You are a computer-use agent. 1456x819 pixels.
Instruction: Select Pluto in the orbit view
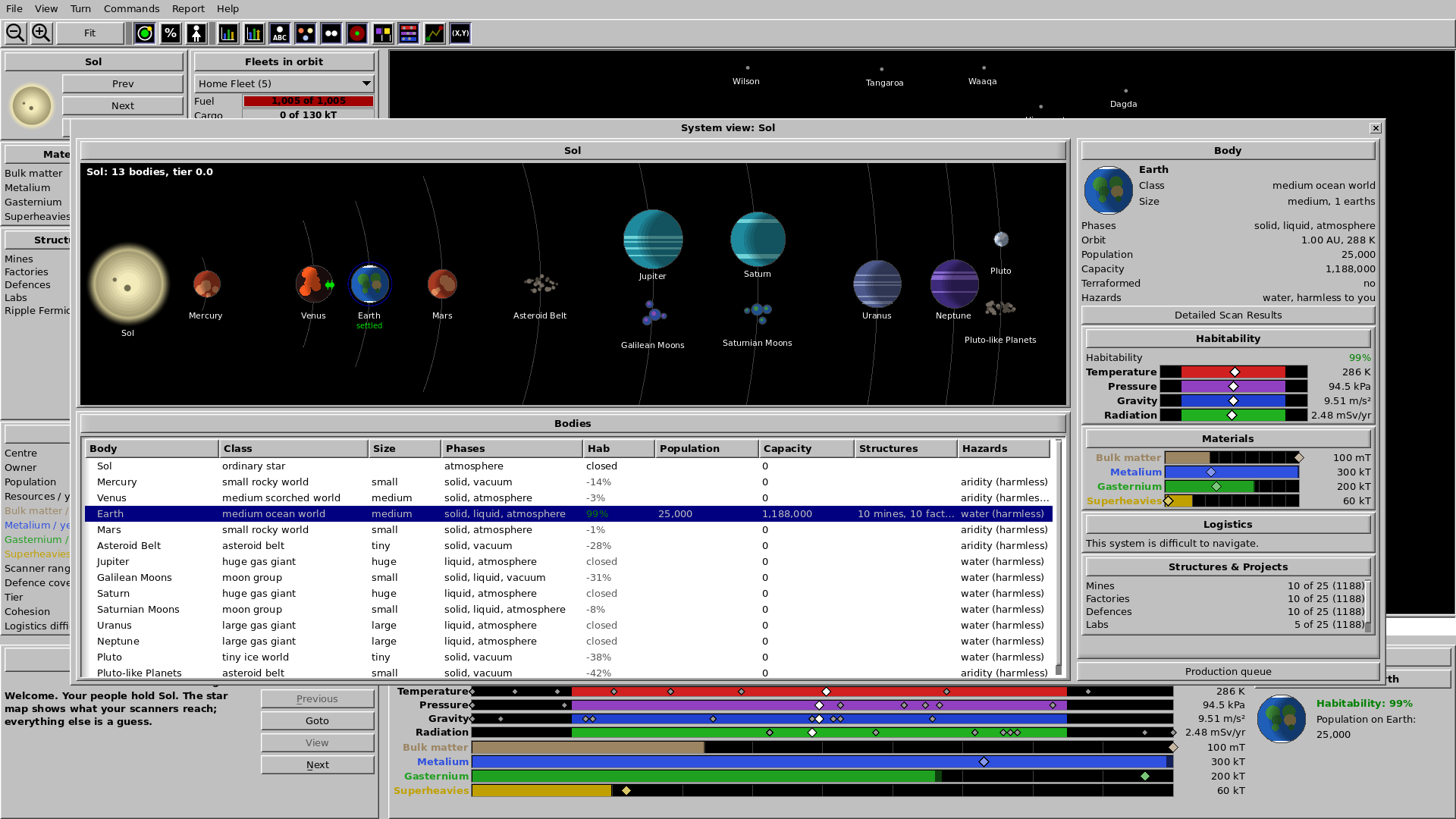tap(1001, 240)
